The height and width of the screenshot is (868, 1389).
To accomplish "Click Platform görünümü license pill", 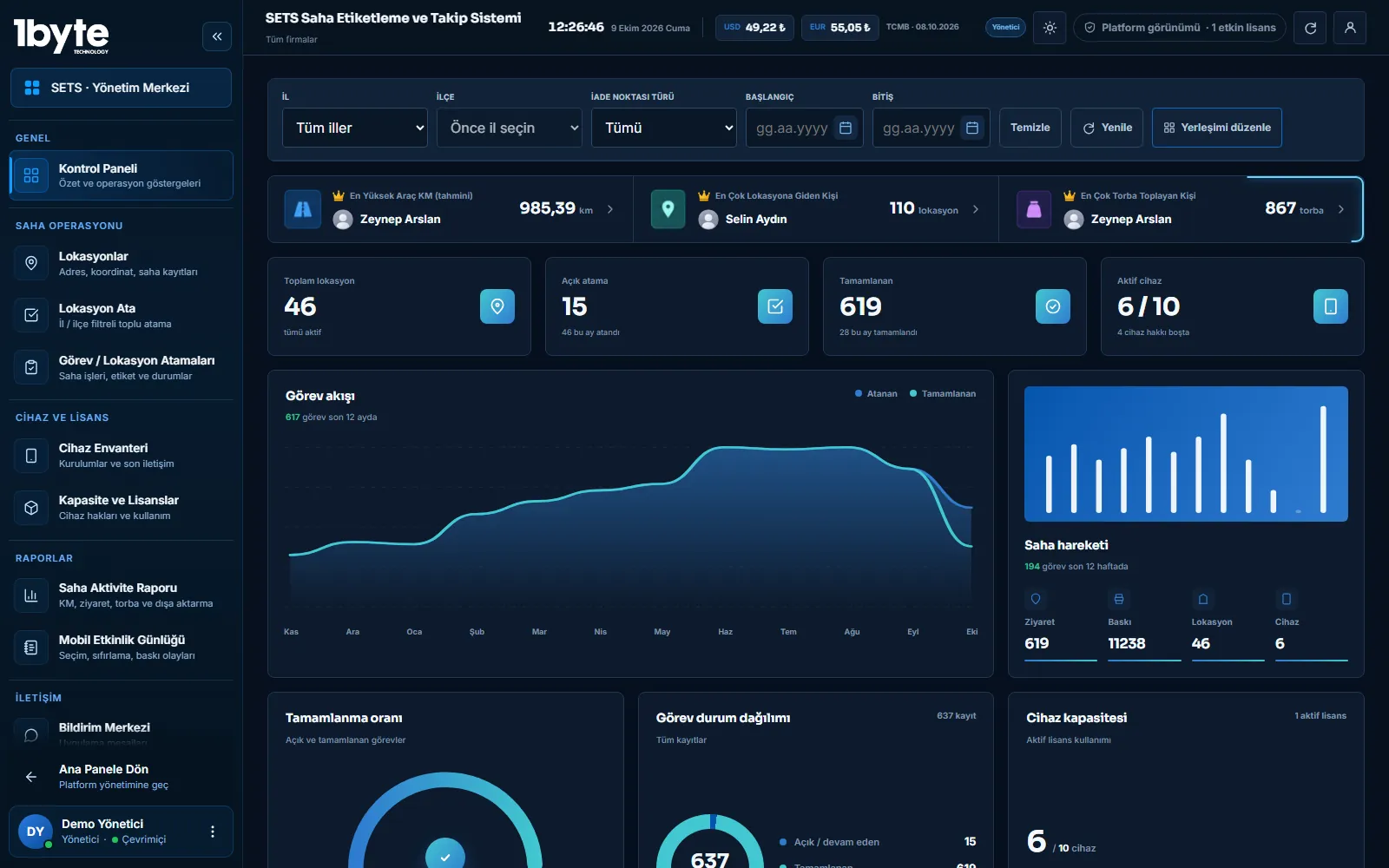I will [1180, 28].
